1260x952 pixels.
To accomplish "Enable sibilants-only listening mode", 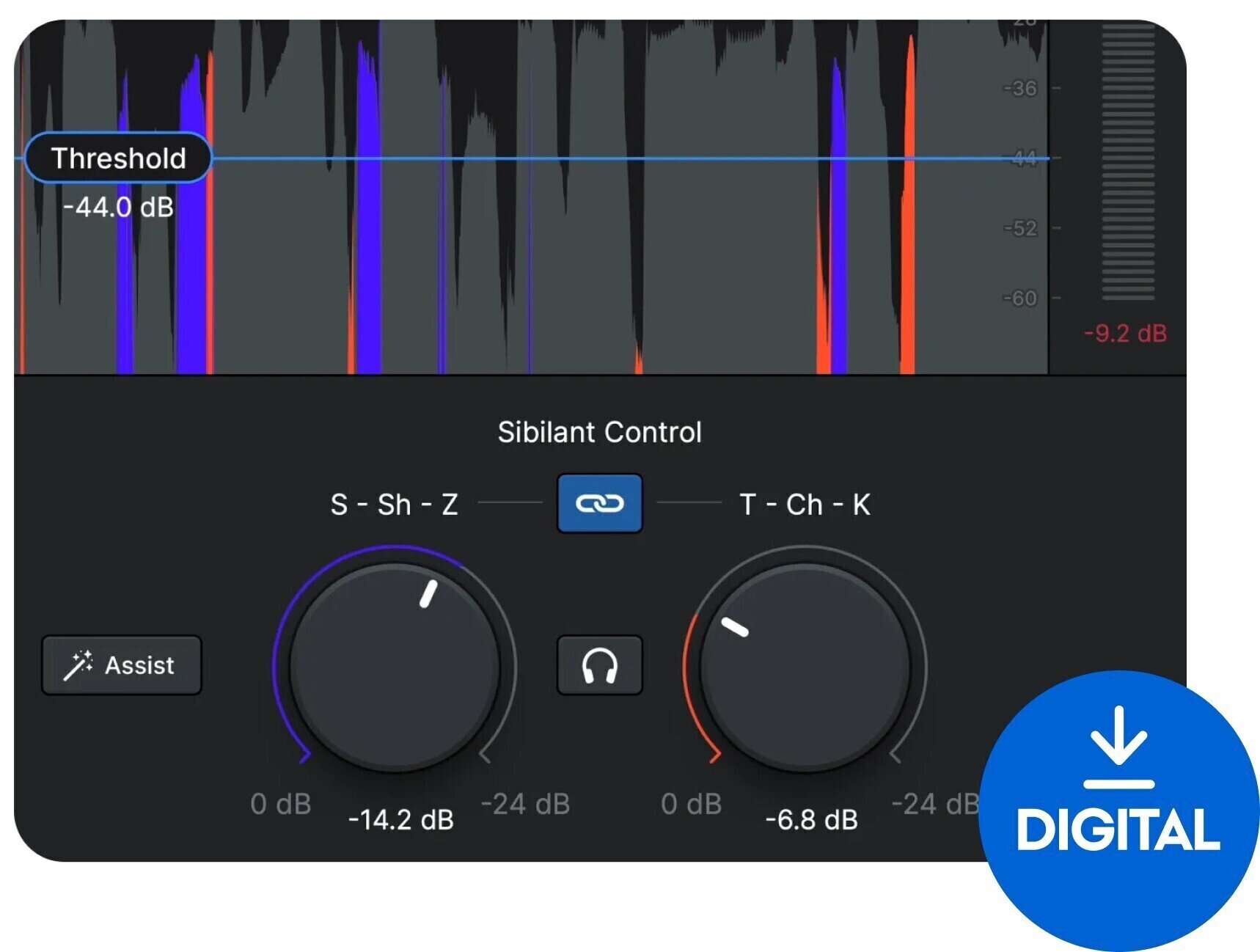I will point(600,664).
